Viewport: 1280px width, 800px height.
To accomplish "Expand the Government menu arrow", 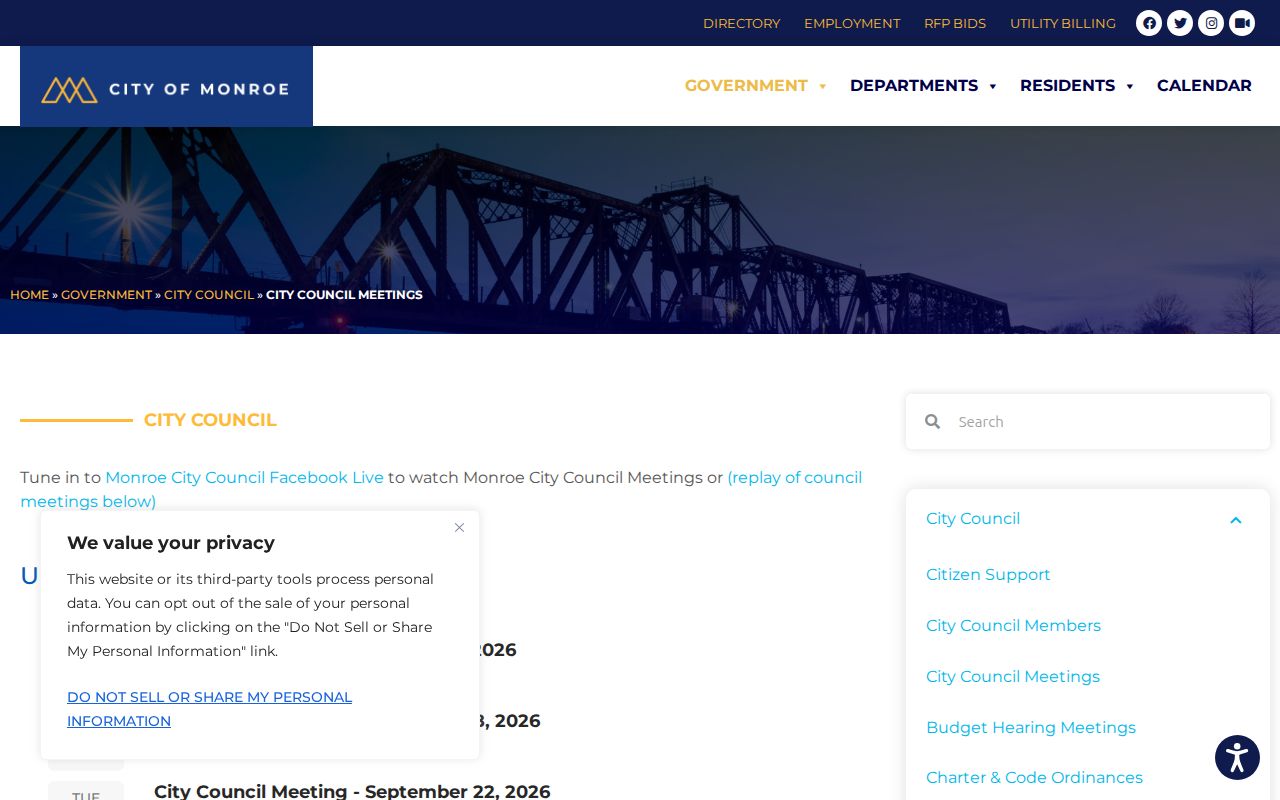I will click(823, 86).
